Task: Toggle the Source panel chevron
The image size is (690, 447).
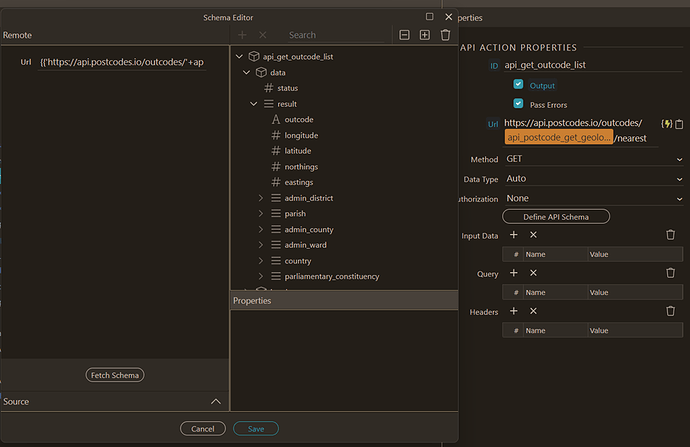Action: point(216,401)
